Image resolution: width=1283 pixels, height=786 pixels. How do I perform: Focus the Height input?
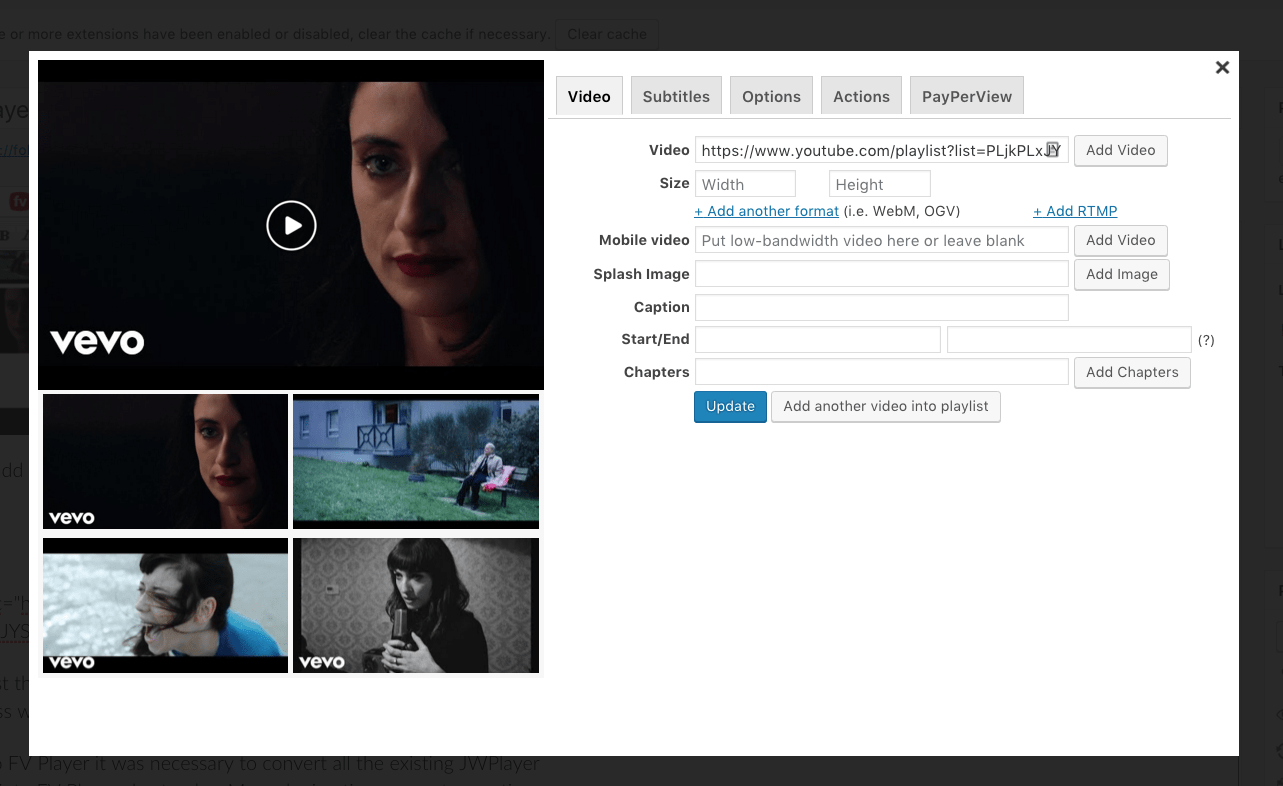(x=880, y=184)
